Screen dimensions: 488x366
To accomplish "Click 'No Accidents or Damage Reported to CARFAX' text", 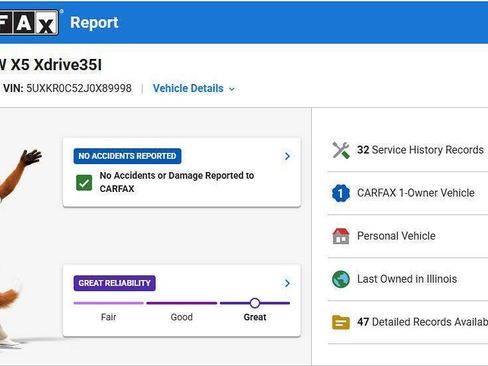I will coord(177,182).
